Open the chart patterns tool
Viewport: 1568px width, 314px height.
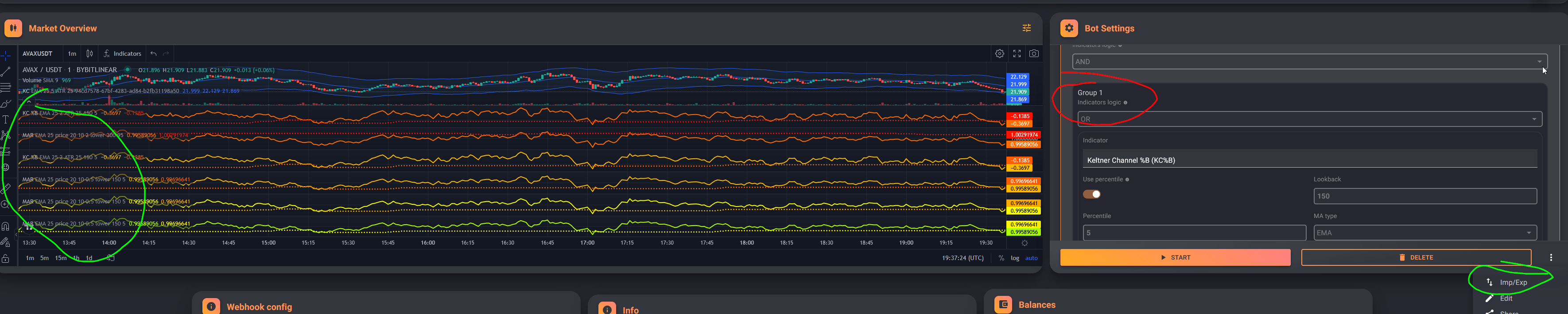tap(5, 135)
